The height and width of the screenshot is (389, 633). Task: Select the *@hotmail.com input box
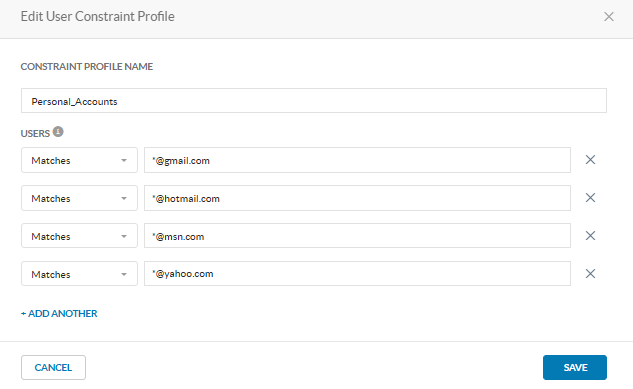tap(357, 198)
